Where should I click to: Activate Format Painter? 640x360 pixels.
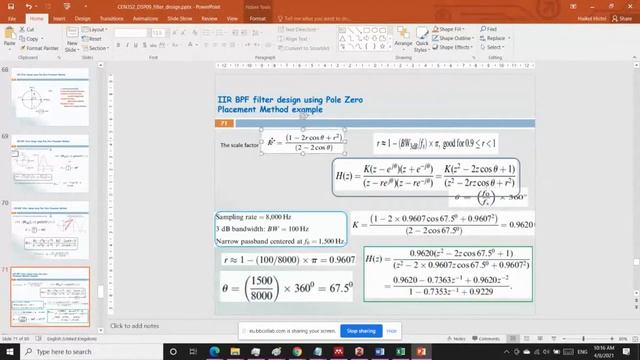39,48
